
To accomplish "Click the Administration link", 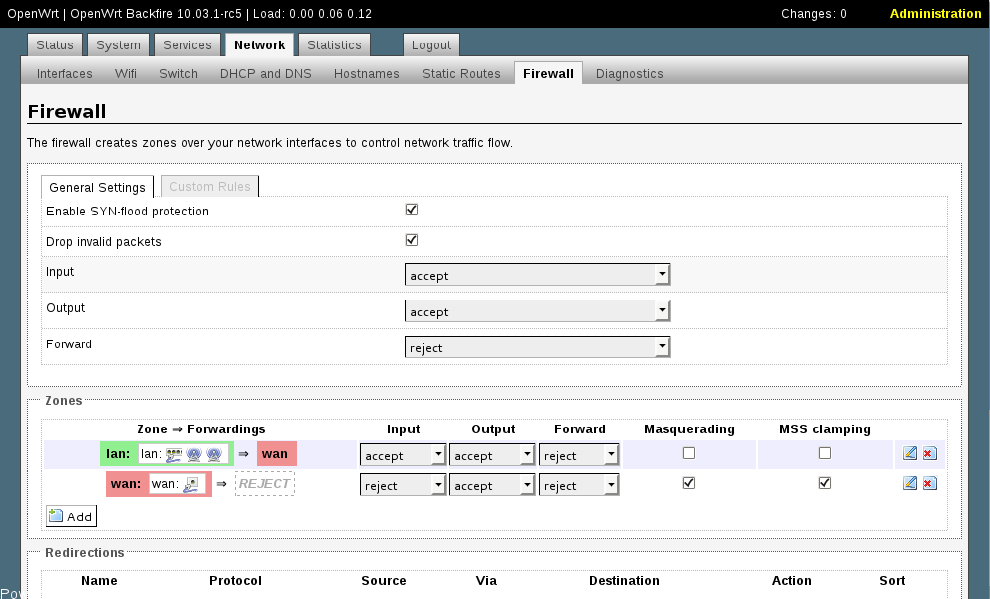I will (935, 14).
